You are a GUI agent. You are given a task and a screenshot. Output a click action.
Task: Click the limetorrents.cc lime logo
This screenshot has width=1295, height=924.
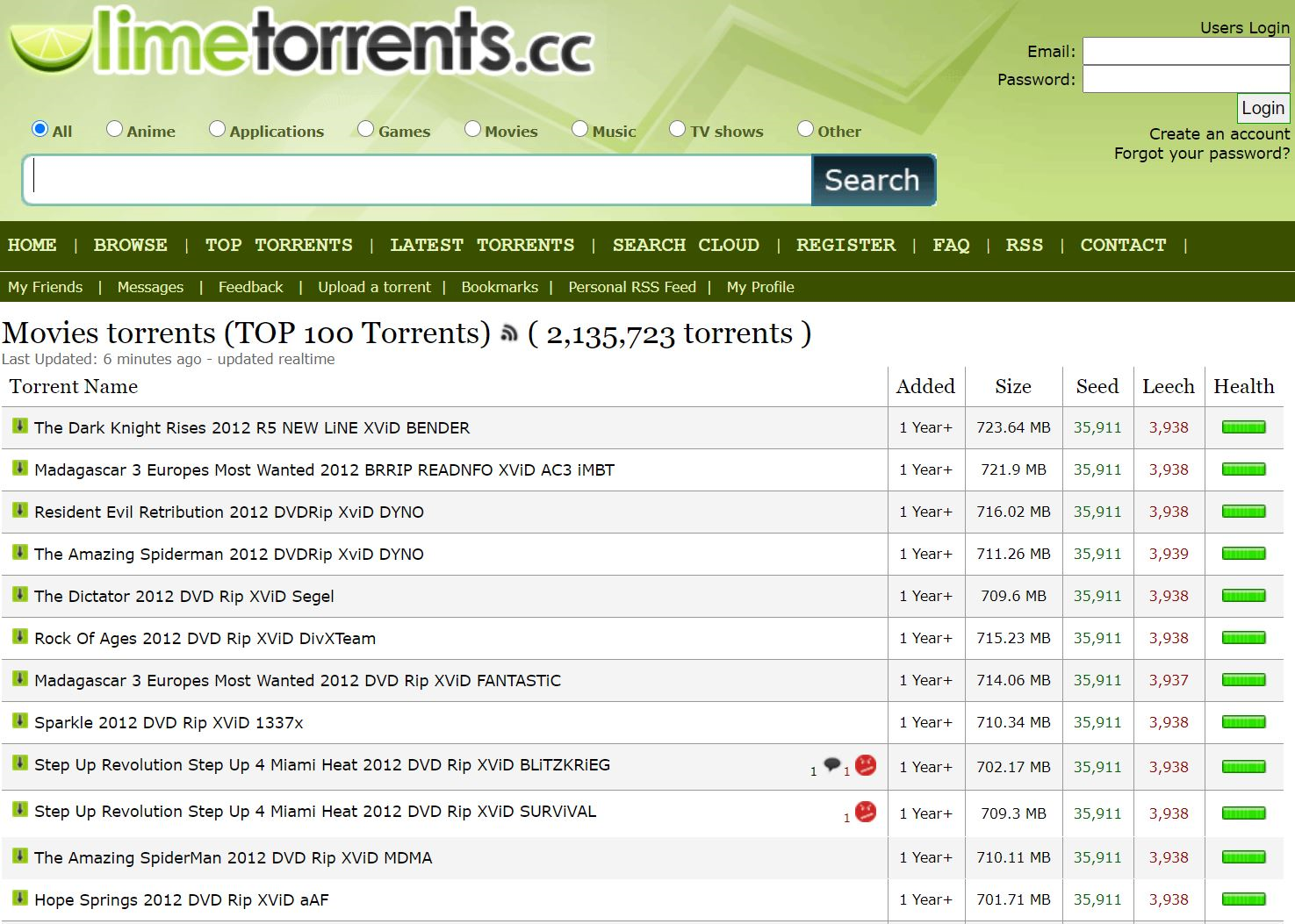pos(301,41)
